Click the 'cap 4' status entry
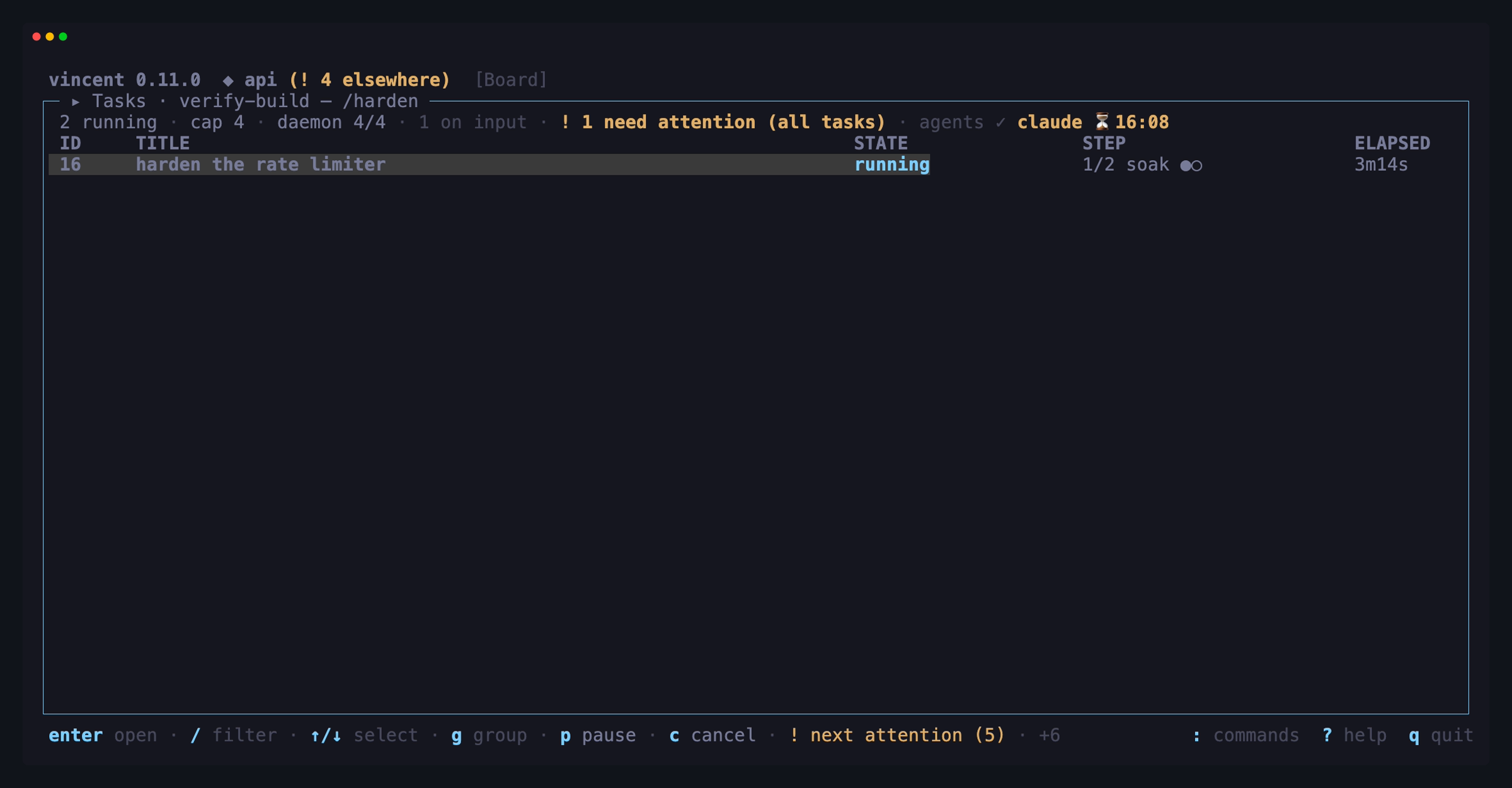 coord(217,122)
